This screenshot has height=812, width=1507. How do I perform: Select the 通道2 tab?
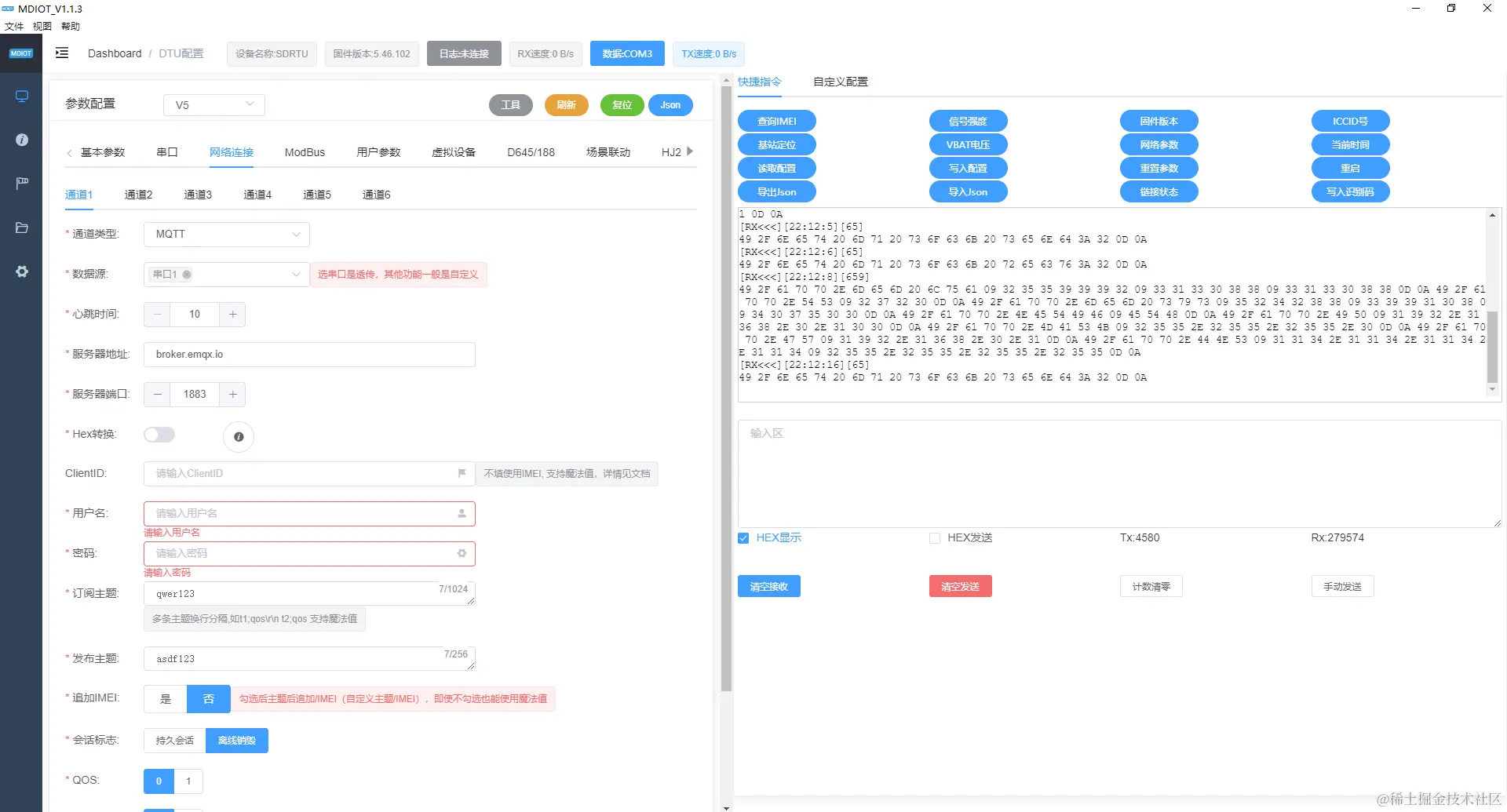138,195
